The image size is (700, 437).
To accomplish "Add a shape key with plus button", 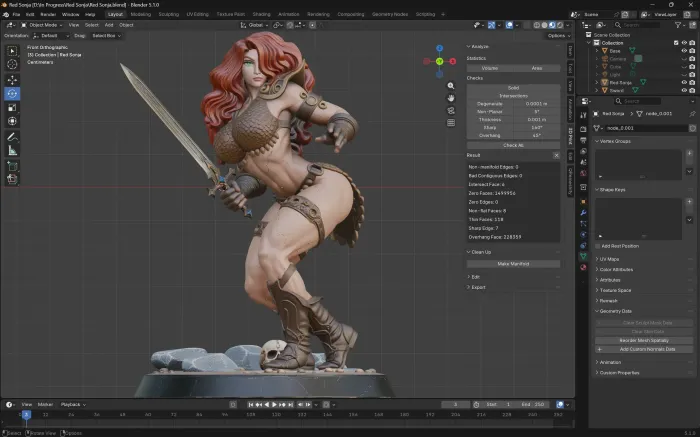I will pos(689,202).
